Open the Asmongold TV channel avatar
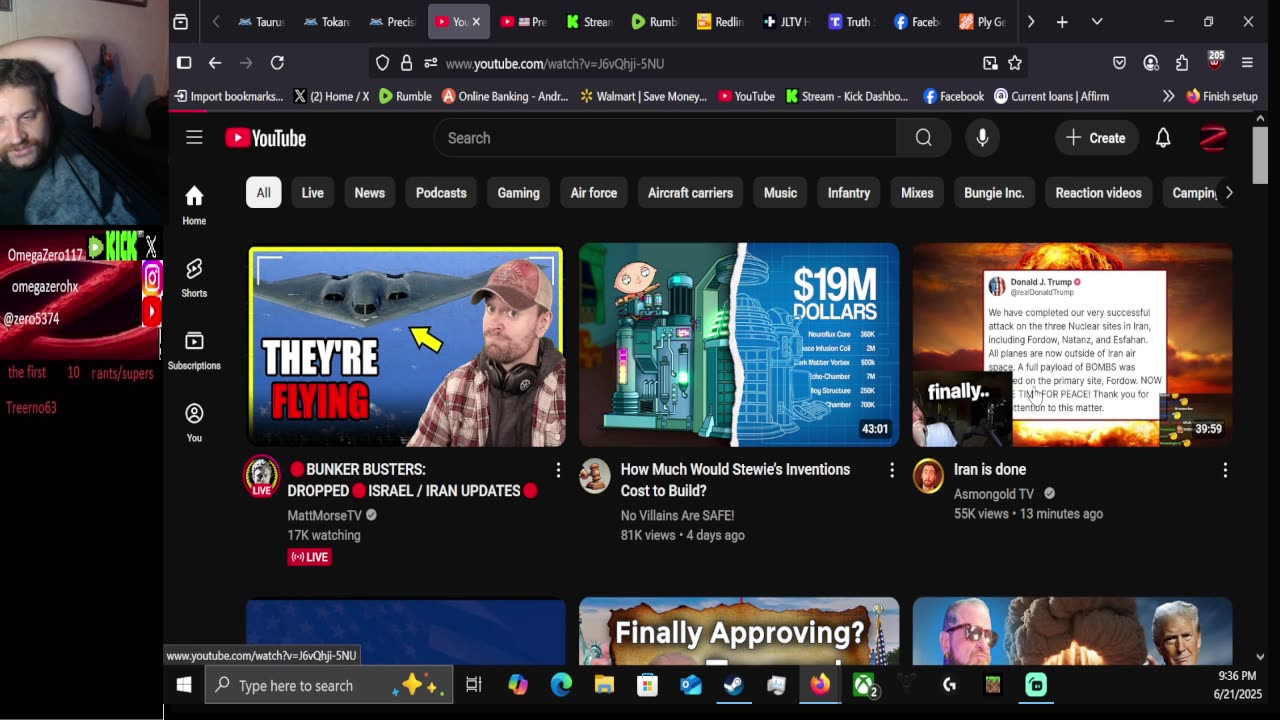This screenshot has height=720, width=1280. (x=928, y=476)
